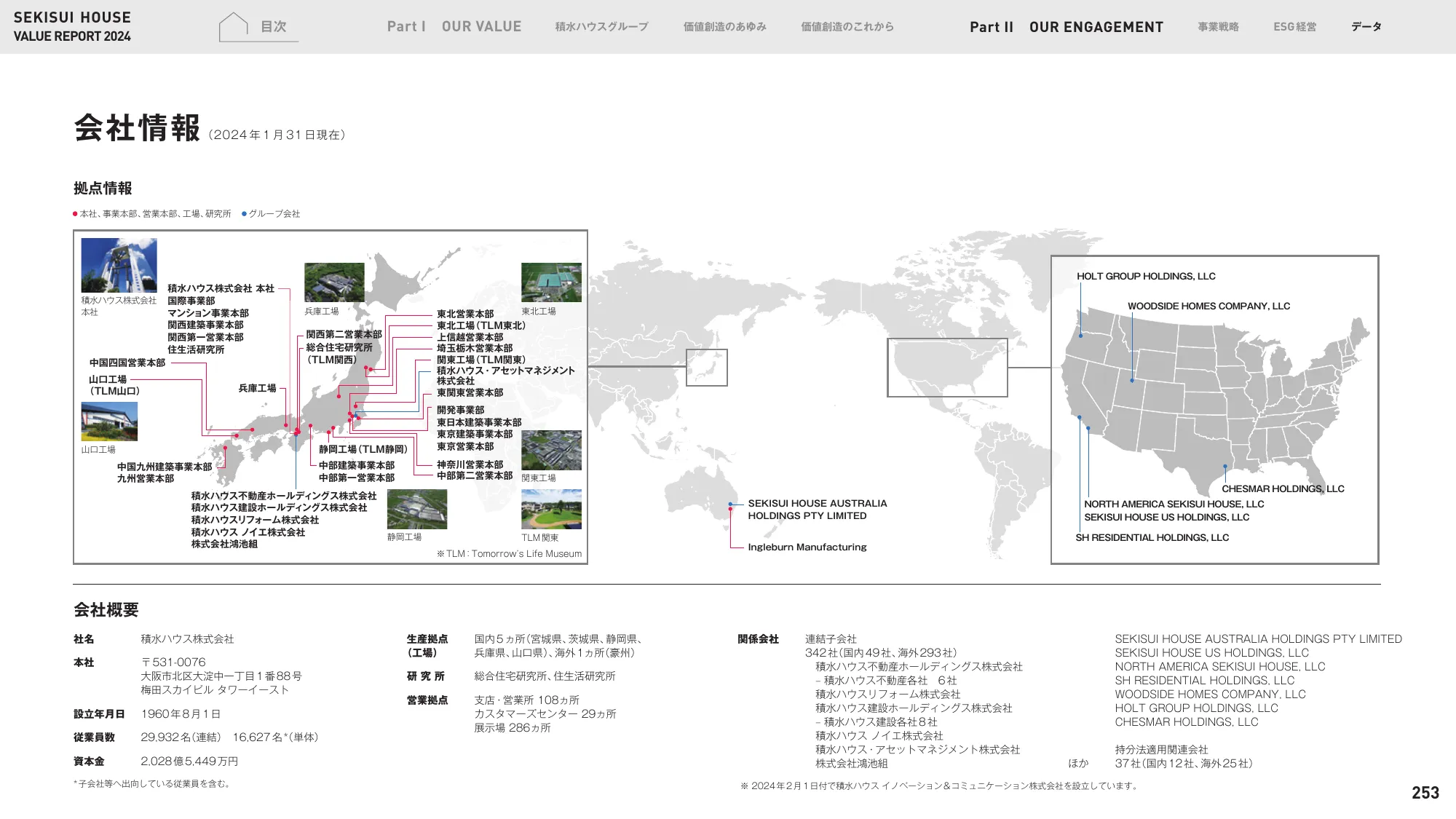Click the 中部建築事業本部 label
1456x819 pixels.
[x=357, y=466]
